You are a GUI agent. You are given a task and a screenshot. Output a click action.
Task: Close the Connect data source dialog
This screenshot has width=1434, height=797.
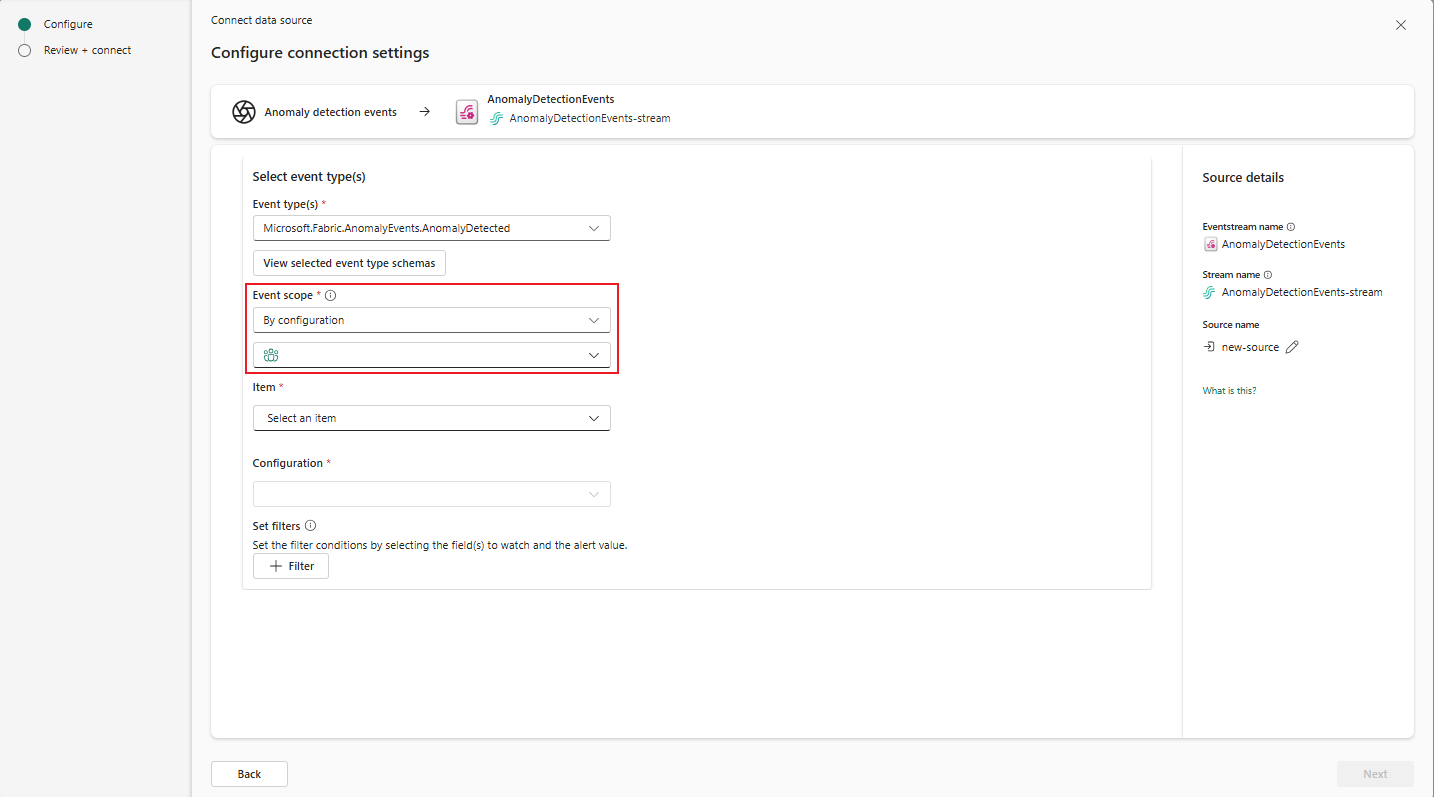[1401, 25]
